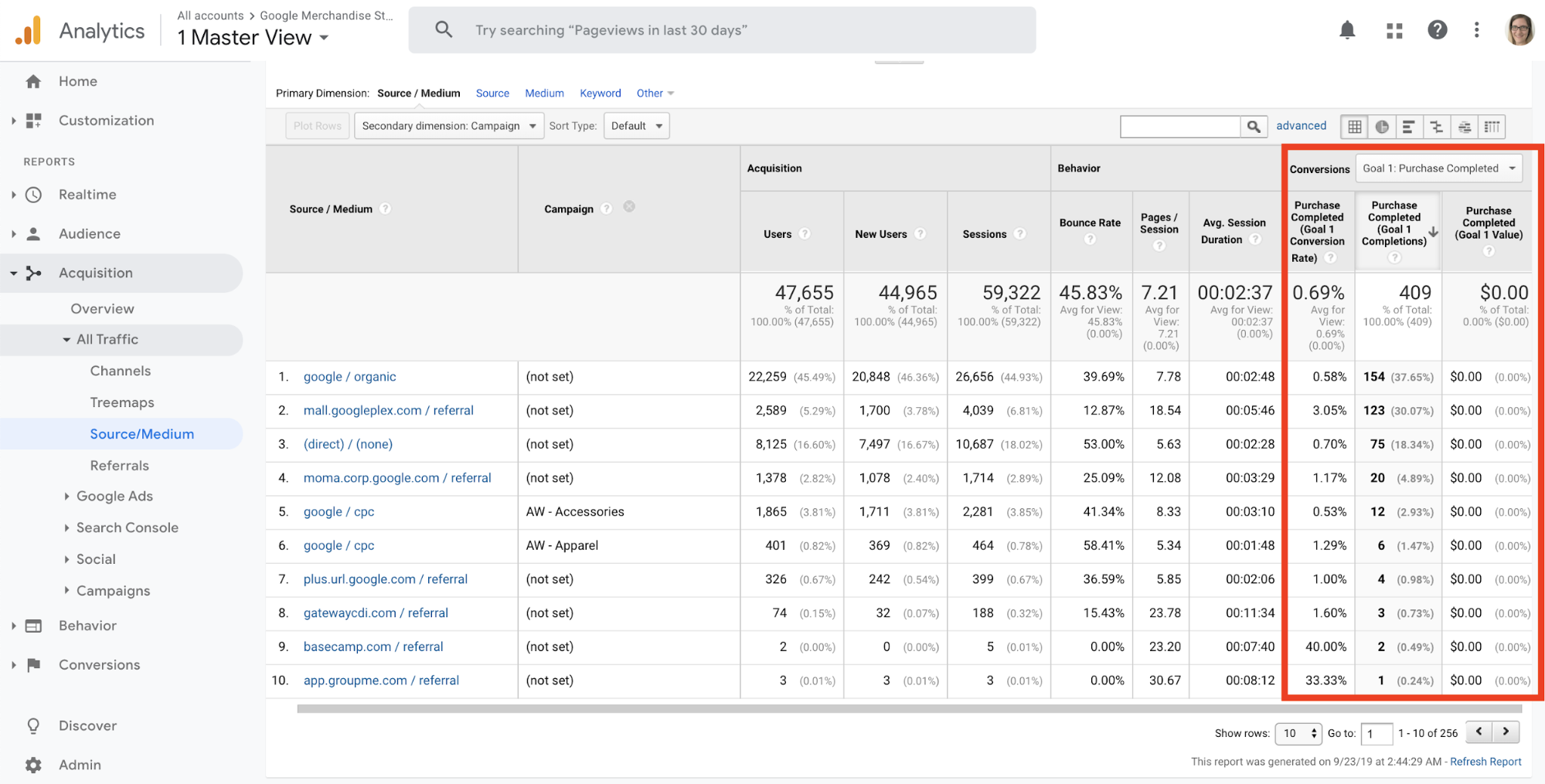Open the Referrals report
Viewport: 1545px width, 784px height.
tap(119, 466)
